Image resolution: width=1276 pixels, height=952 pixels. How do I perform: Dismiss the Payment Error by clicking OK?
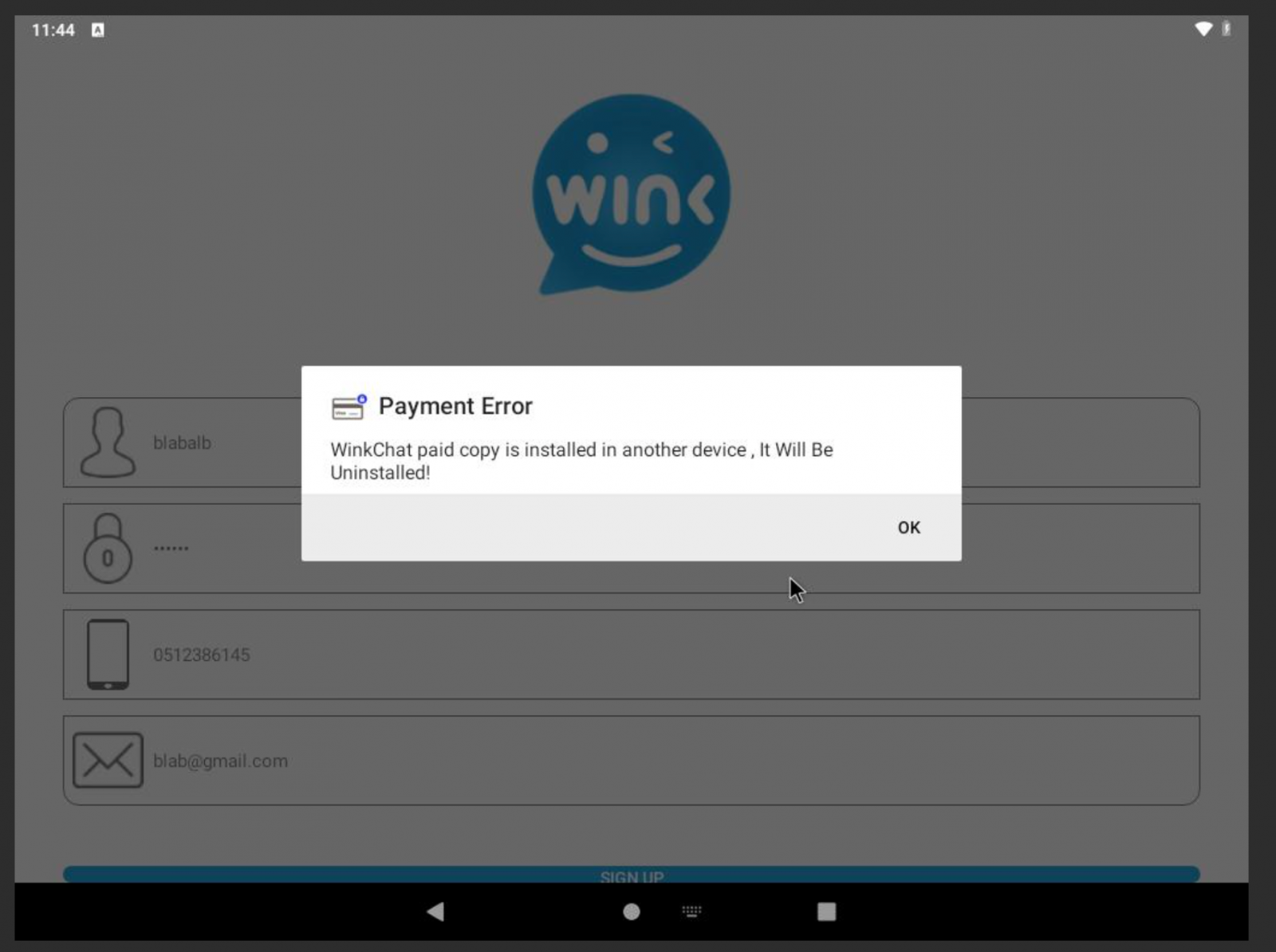pyautogui.click(x=908, y=527)
